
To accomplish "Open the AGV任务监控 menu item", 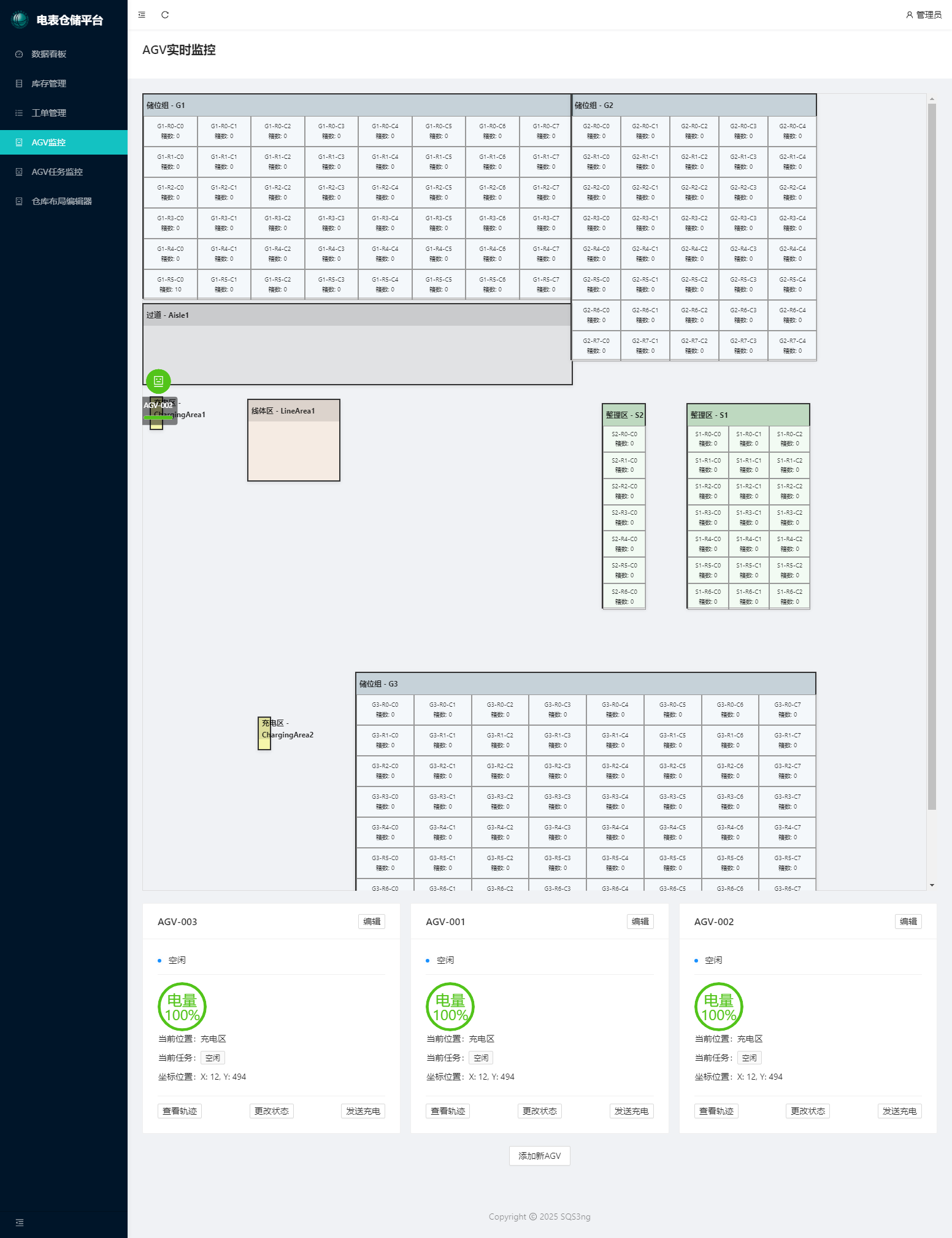I will (x=57, y=172).
